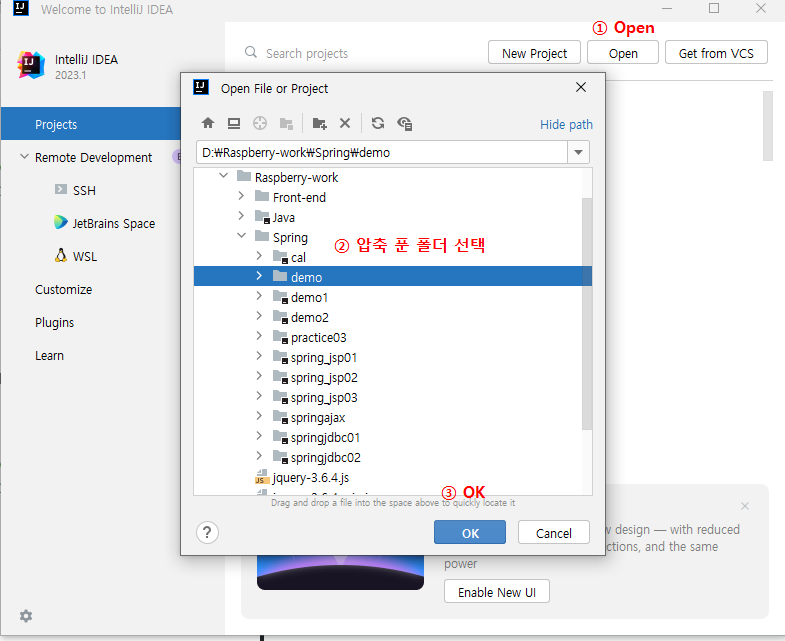Click the Search projects field
The image size is (785, 641).
[306, 53]
